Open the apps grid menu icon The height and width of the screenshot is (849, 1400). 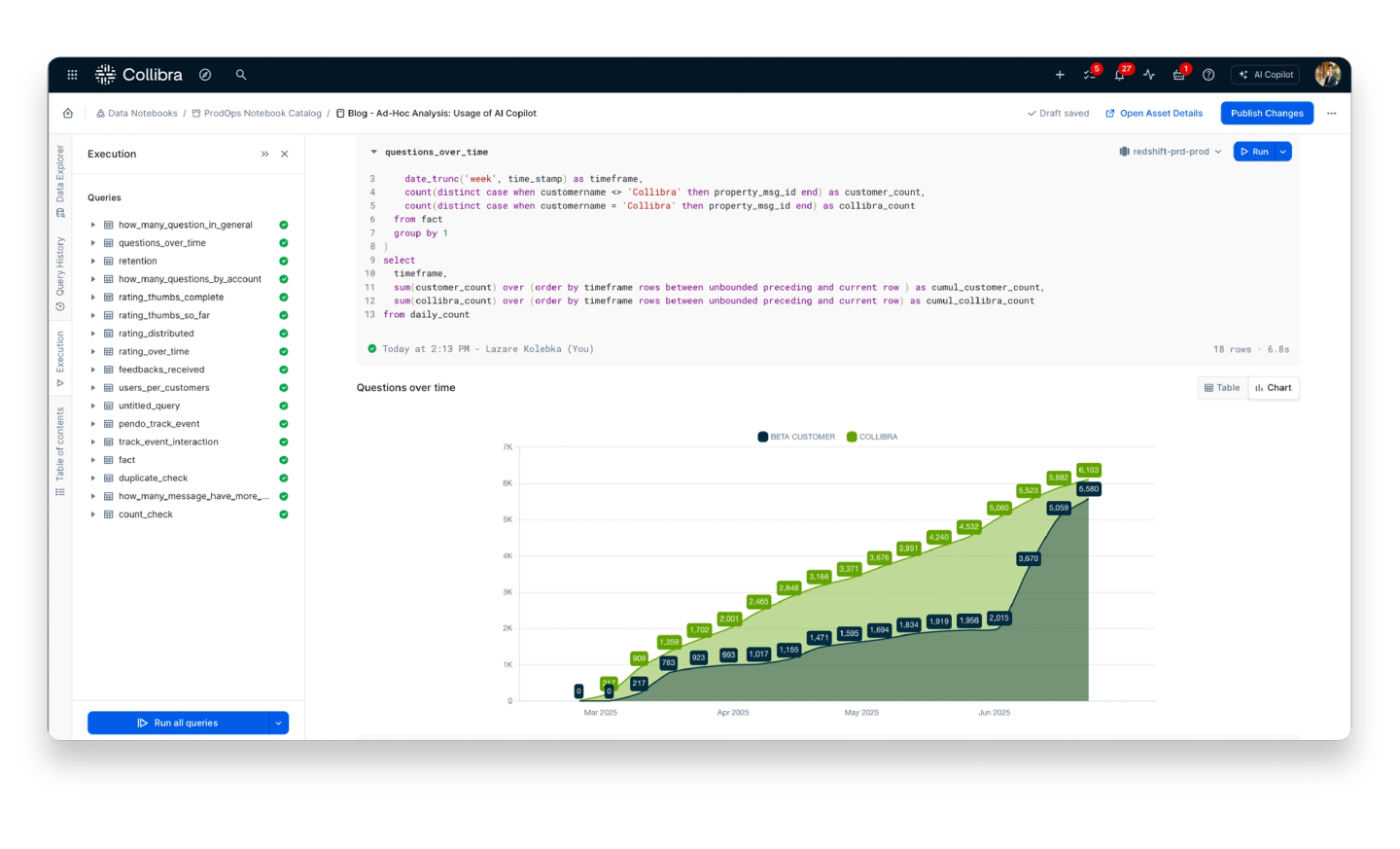(72, 75)
